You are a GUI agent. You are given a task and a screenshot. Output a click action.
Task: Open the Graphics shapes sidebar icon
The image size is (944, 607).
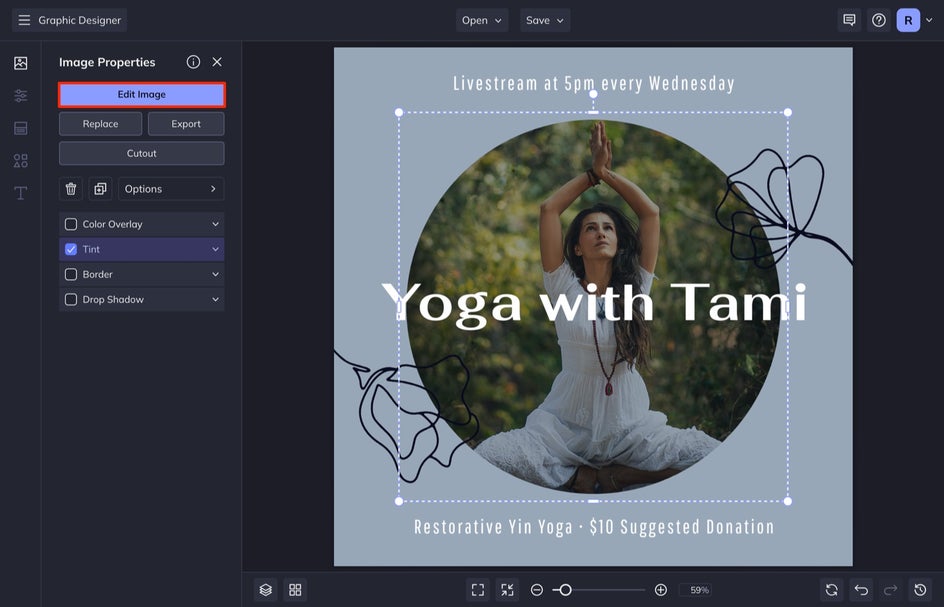coord(20,161)
